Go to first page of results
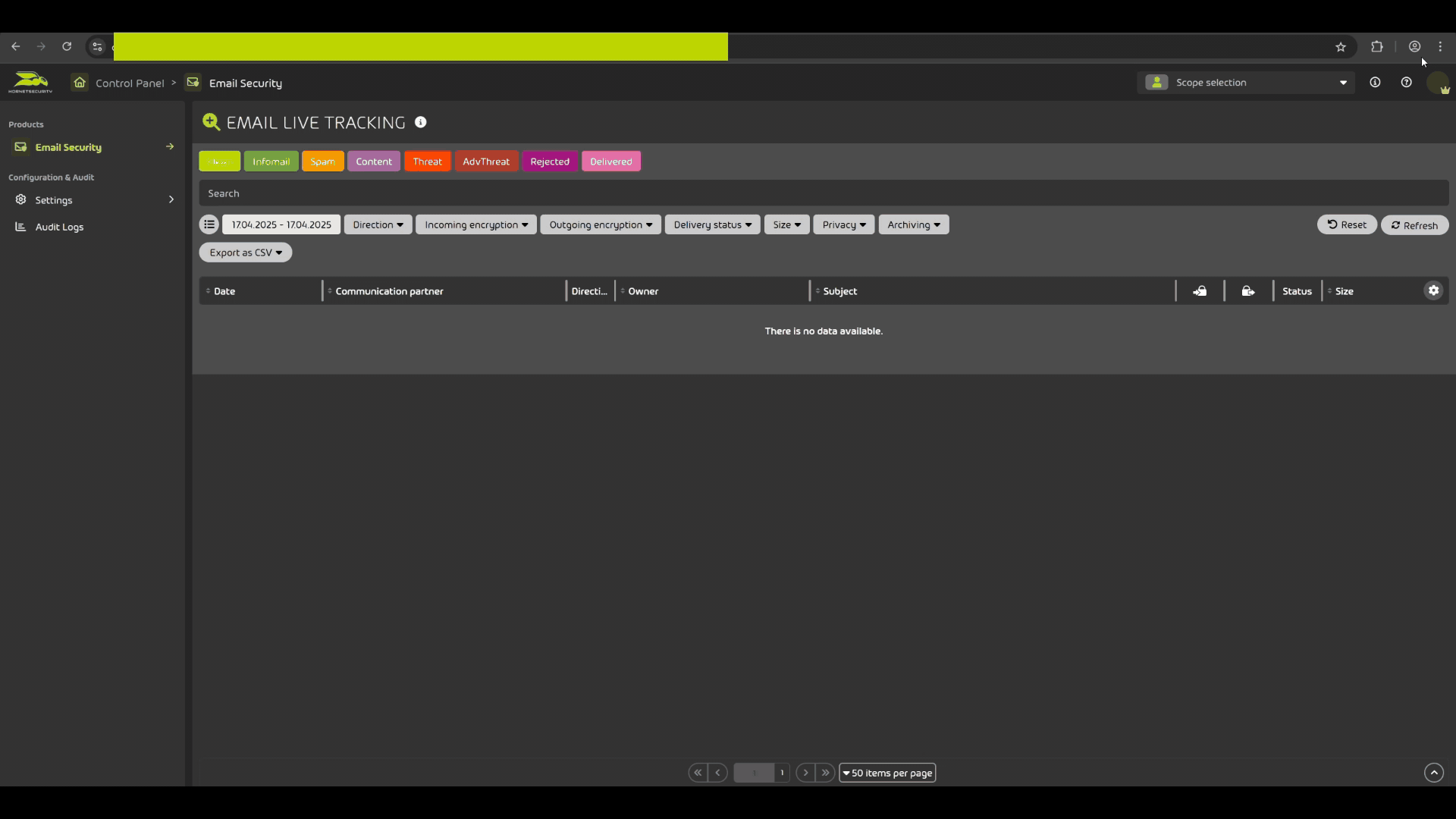Screen dimensions: 1456x819 (698, 773)
